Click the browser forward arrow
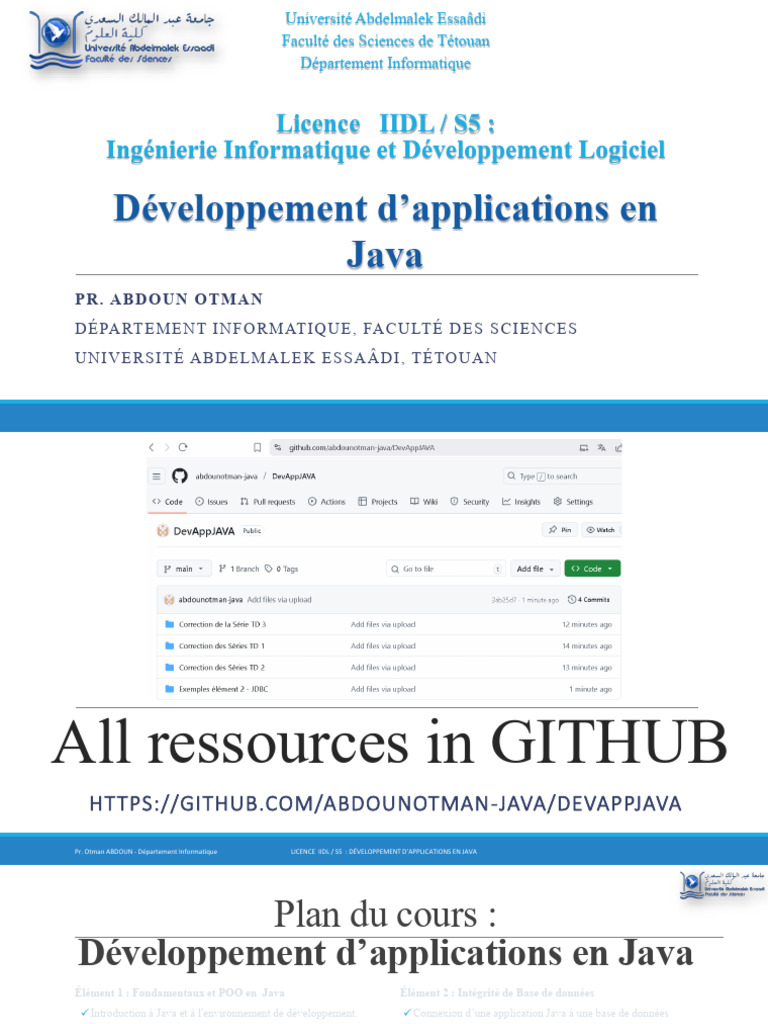The width and height of the screenshot is (768, 1024). pos(167,447)
